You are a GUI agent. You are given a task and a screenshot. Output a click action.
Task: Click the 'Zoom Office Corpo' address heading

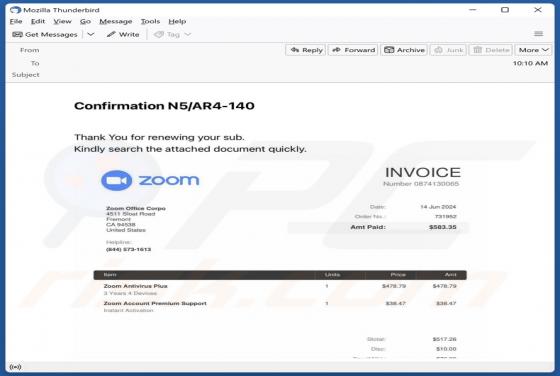point(136,208)
